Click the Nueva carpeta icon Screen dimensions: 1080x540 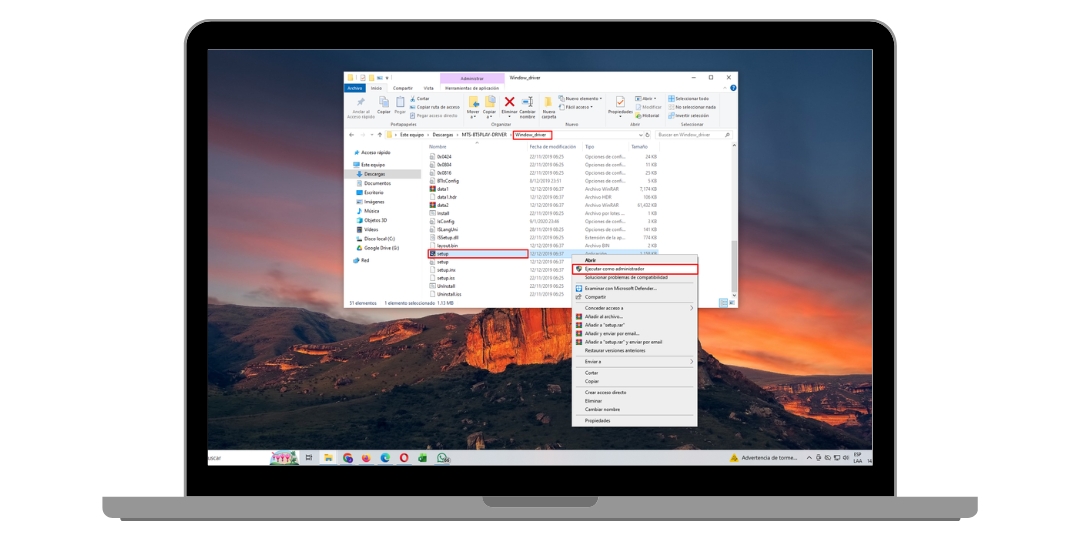[x=548, y=103]
